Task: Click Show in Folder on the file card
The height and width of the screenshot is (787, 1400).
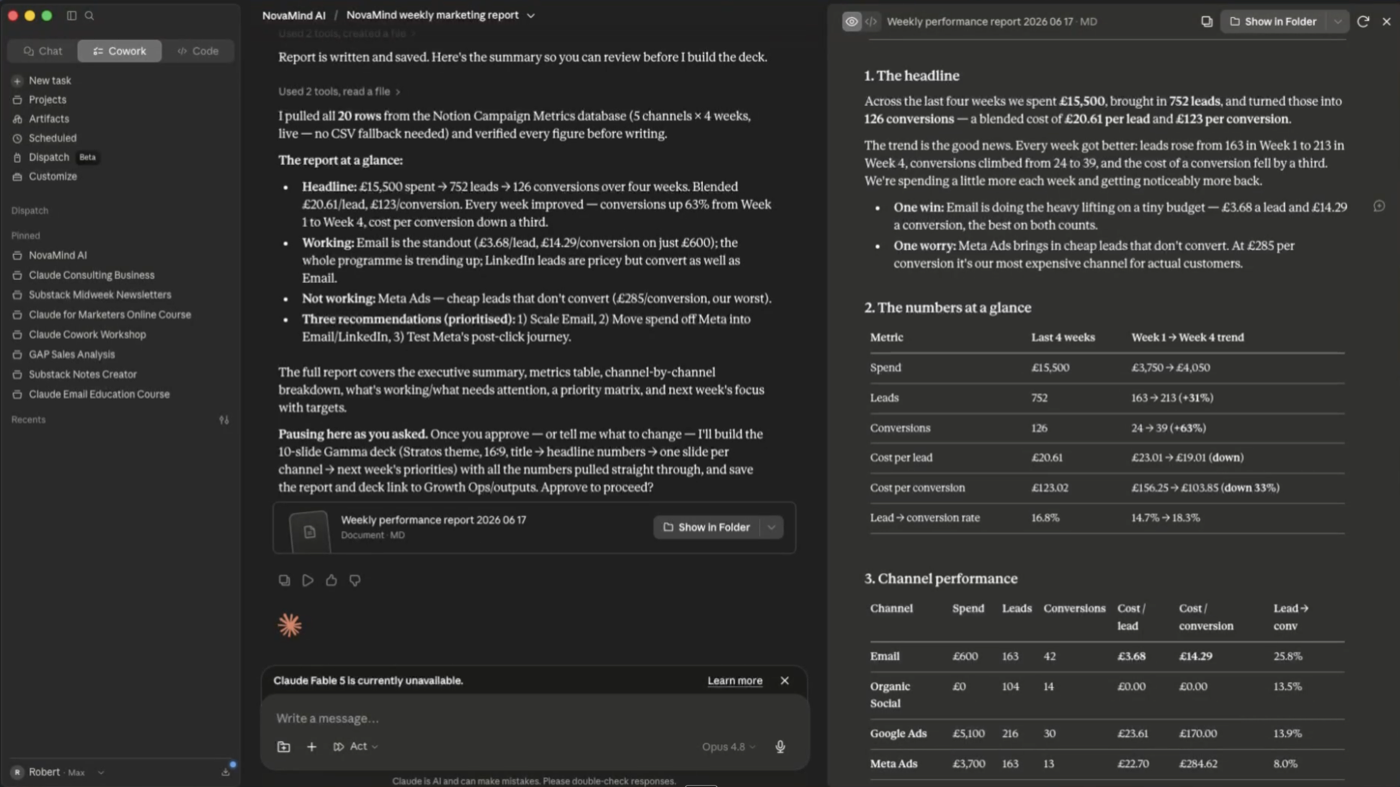Action: coord(707,527)
